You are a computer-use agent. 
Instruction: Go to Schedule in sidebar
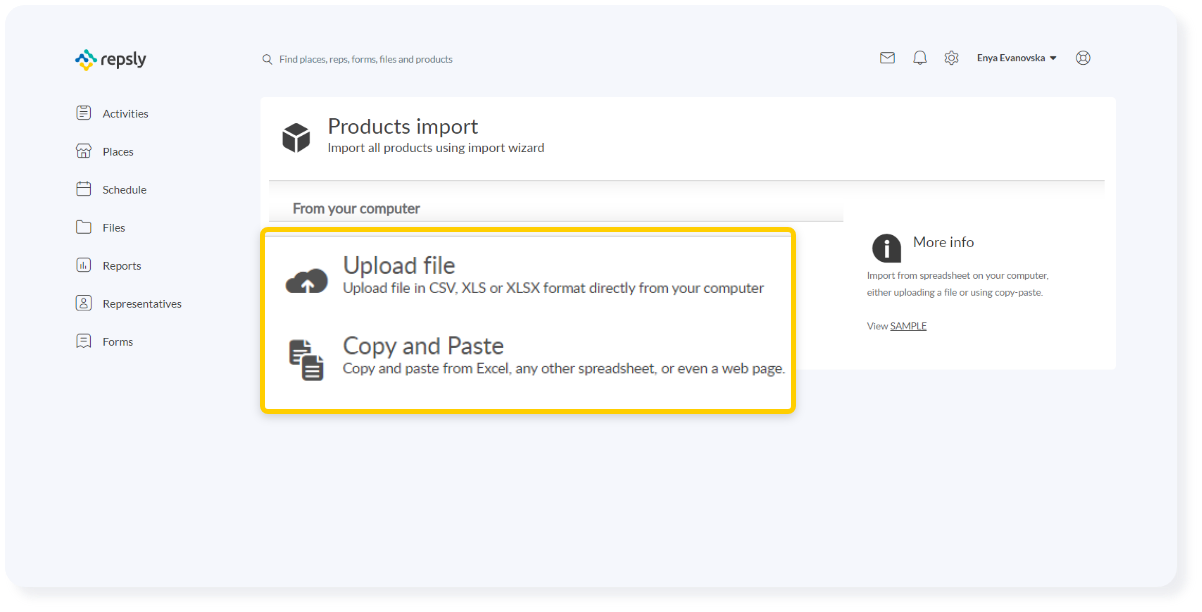pyautogui.click(x=124, y=190)
